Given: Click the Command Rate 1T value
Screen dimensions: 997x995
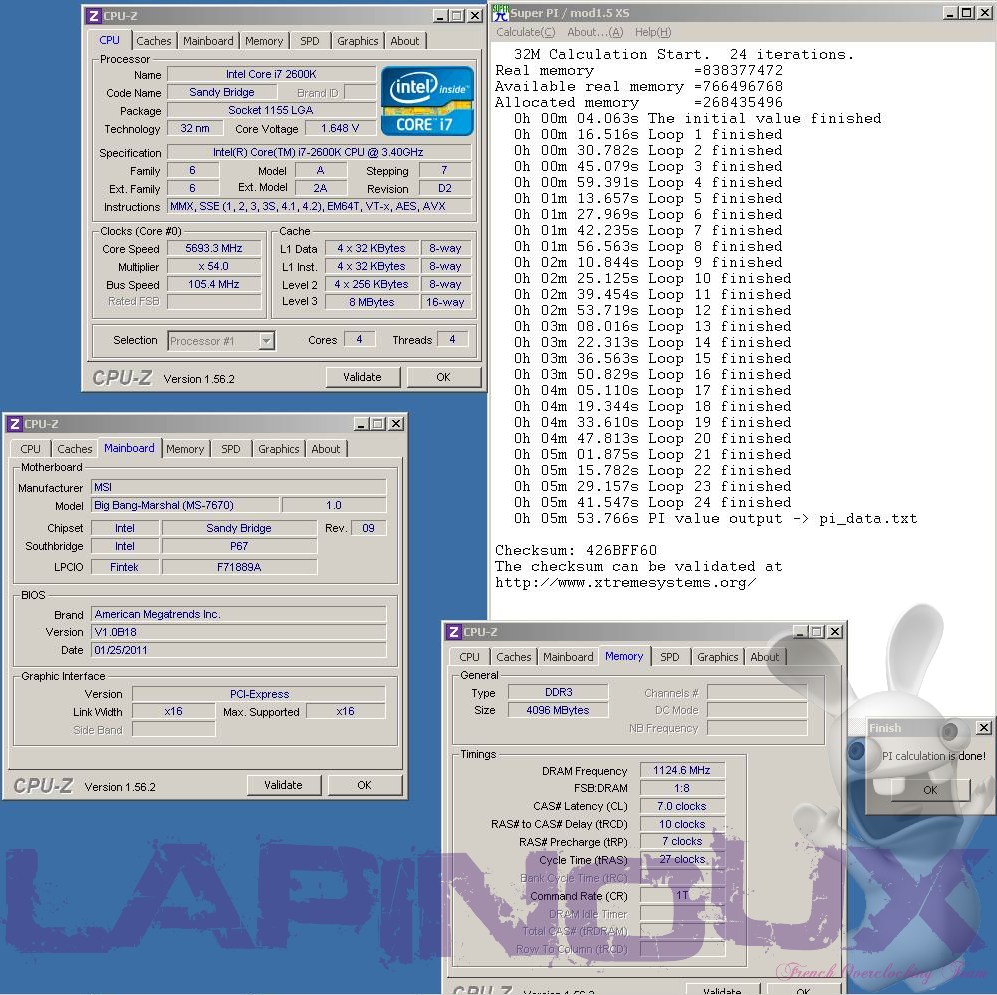Looking at the screenshot, I should point(682,895).
